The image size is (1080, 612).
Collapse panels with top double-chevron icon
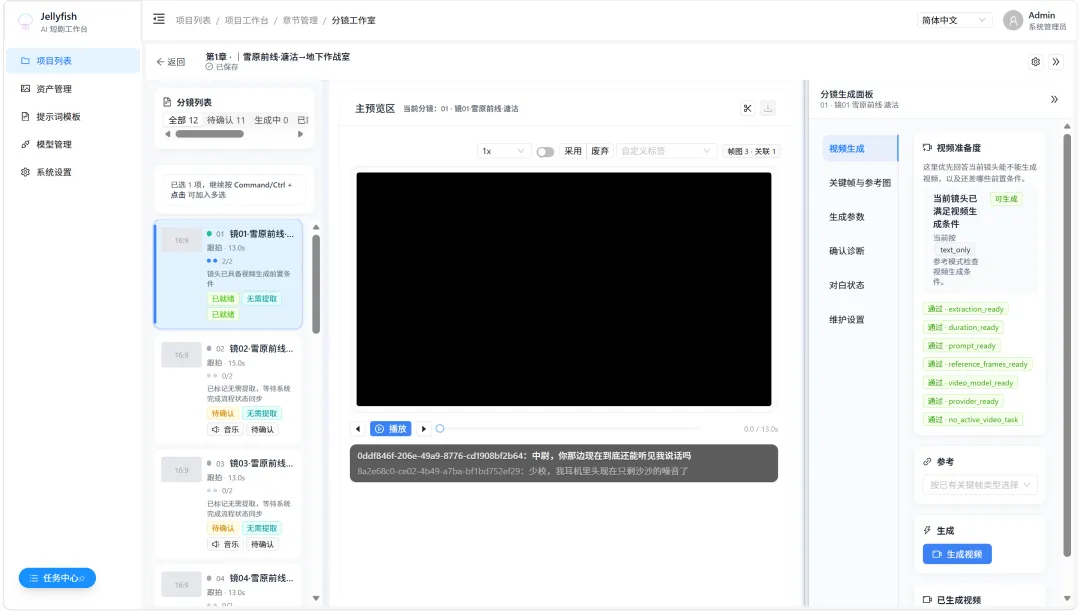(1056, 62)
